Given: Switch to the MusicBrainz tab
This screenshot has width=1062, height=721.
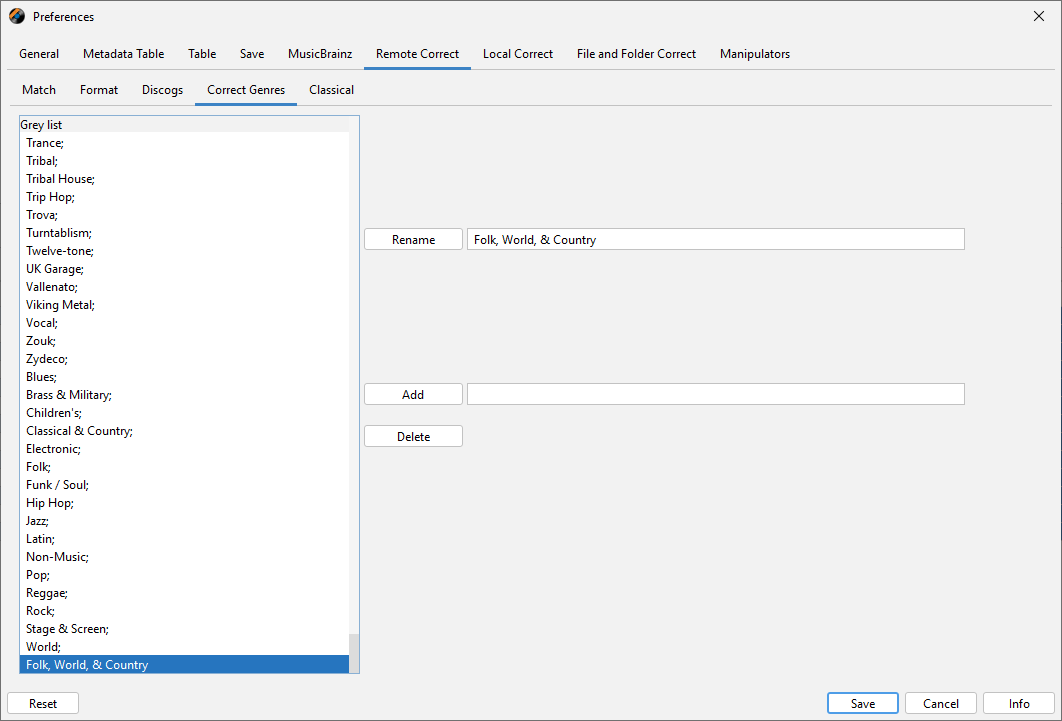Looking at the screenshot, I should (320, 54).
